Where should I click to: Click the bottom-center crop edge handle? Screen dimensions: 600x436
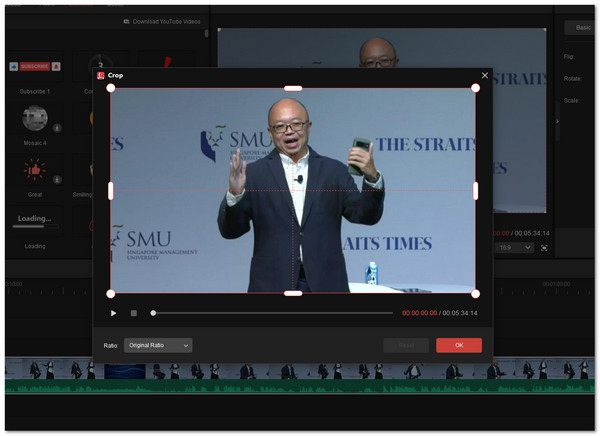tap(293, 294)
